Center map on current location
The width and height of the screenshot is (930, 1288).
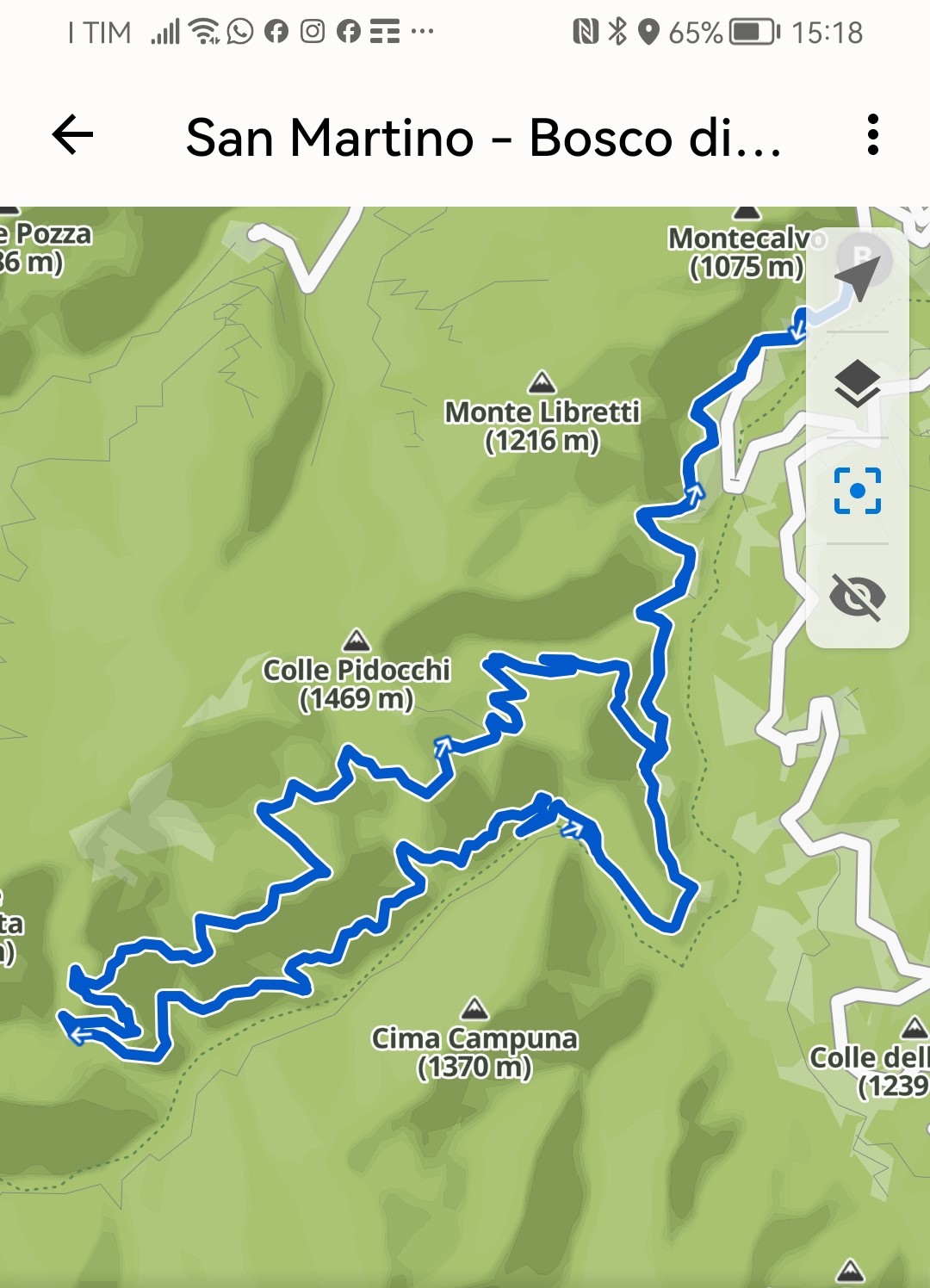coord(858,491)
